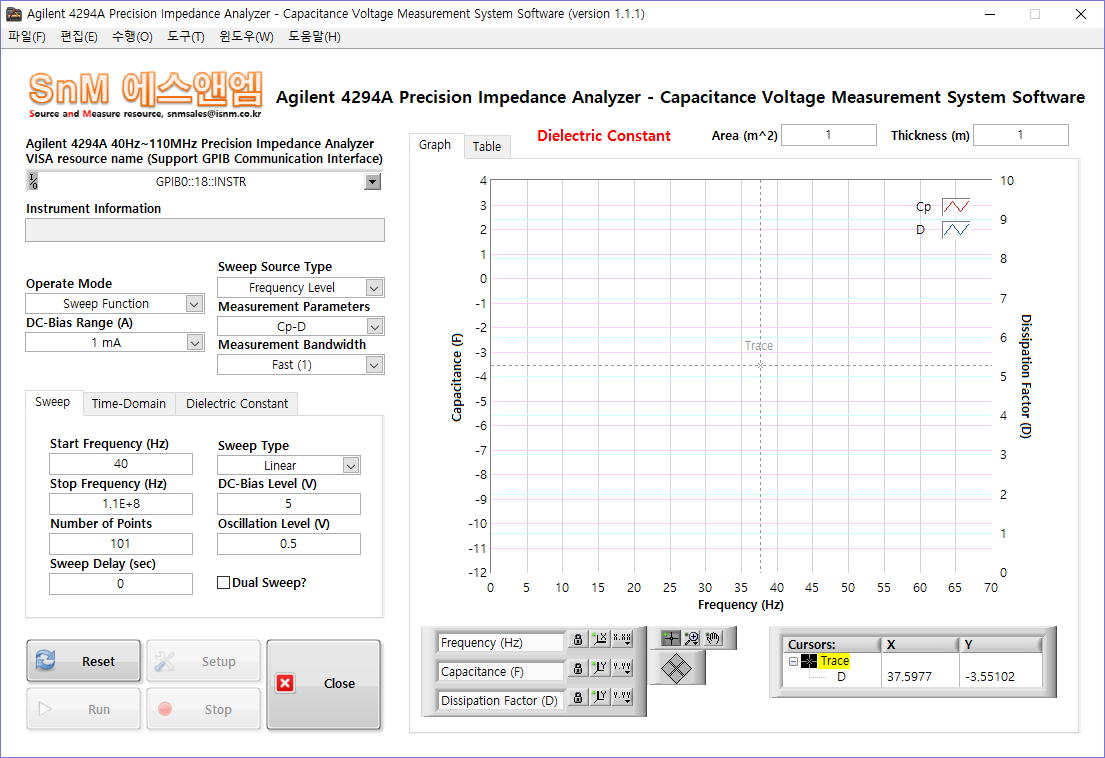
Task: Click the VISA I/O resource icon
Action: pyautogui.click(x=33, y=182)
